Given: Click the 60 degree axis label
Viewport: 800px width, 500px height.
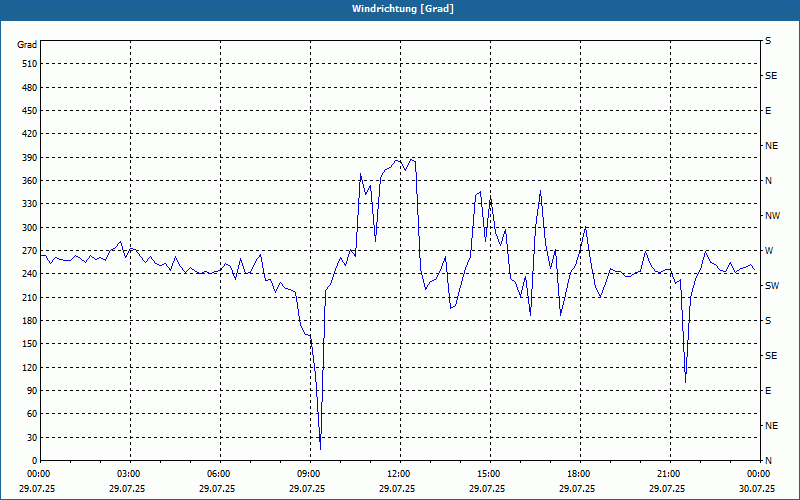Looking at the screenshot, I should (x=31, y=414).
